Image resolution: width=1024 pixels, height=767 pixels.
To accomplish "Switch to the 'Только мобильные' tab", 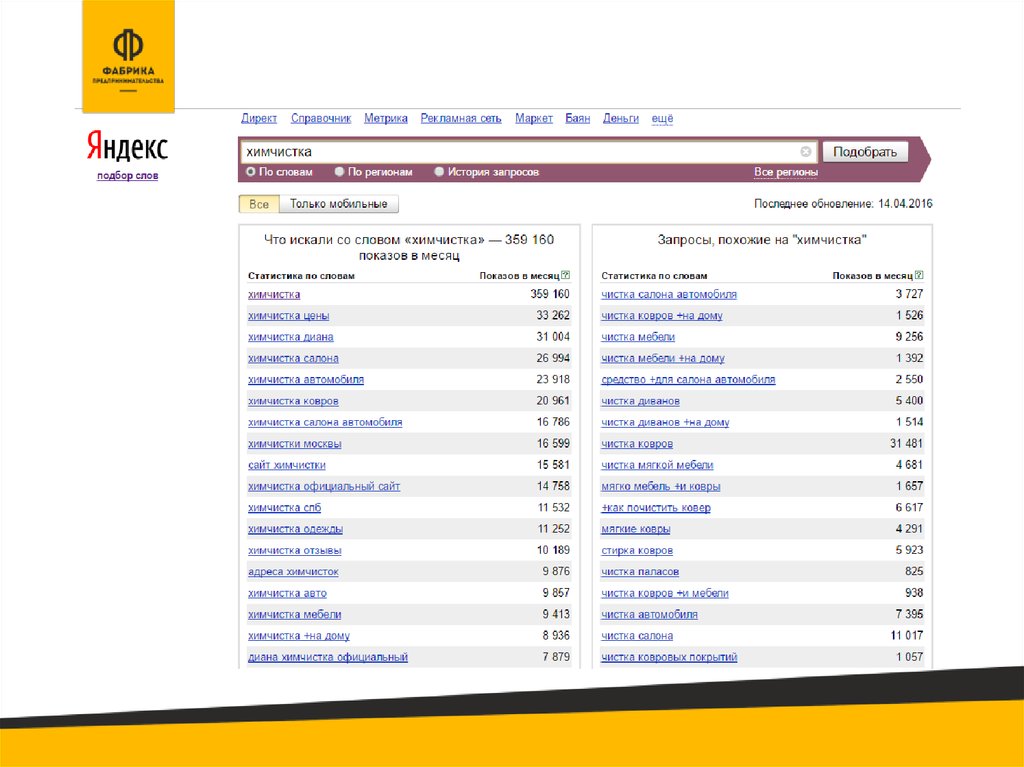I will (338, 204).
